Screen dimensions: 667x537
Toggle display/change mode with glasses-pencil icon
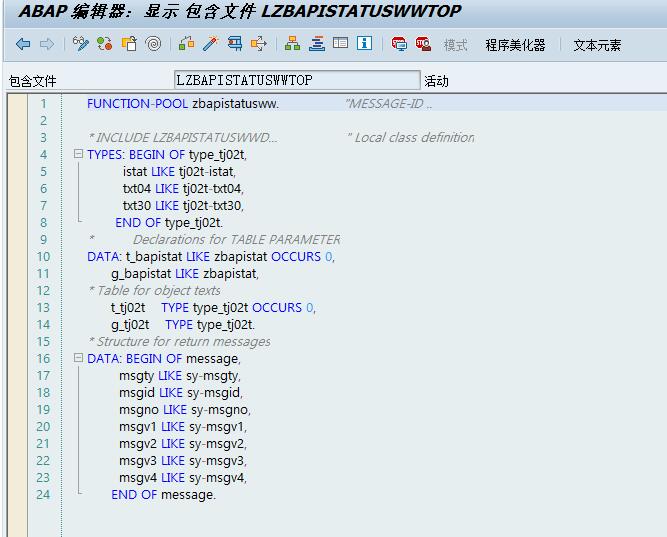click(81, 44)
